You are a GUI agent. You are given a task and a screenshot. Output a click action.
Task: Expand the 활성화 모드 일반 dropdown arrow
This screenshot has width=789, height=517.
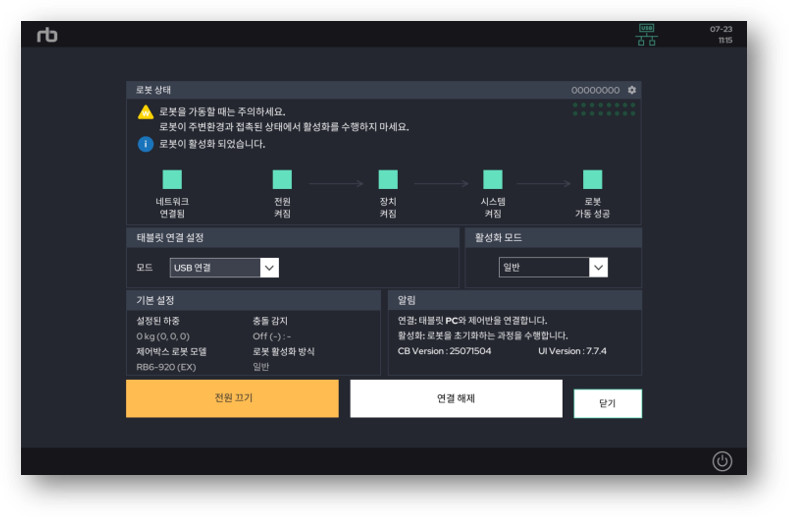tap(598, 267)
